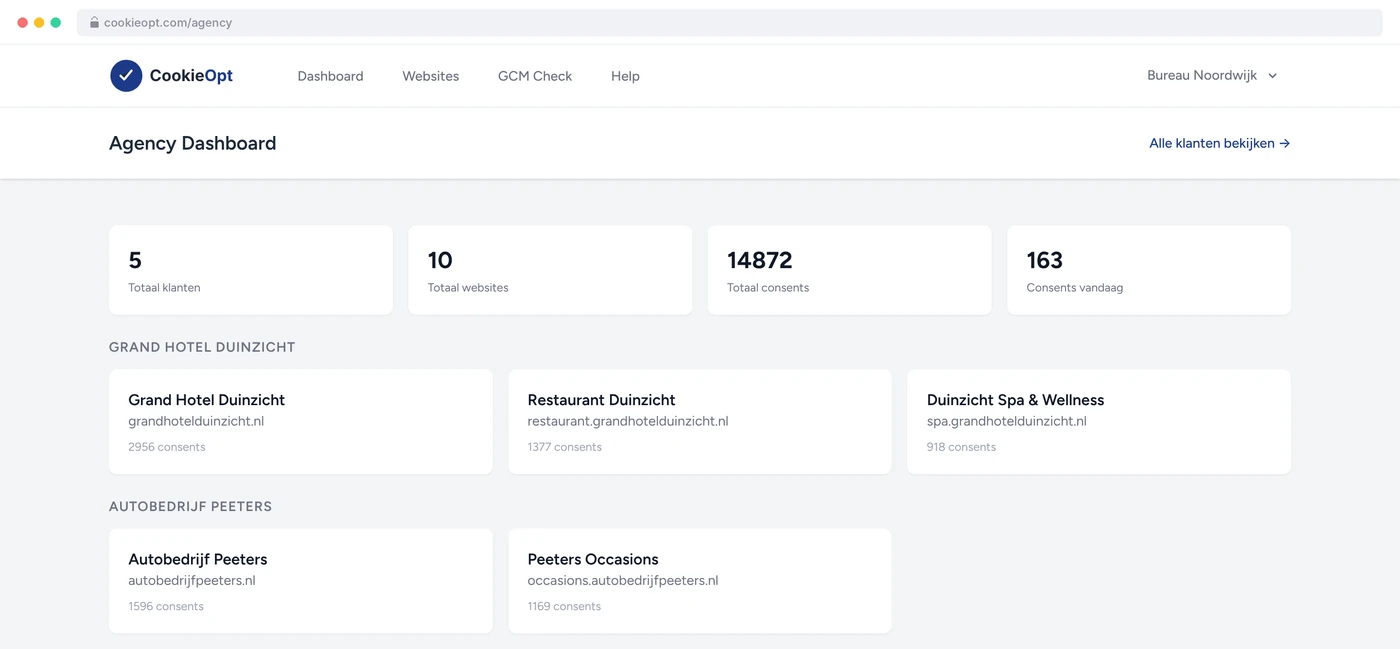Image resolution: width=1400 pixels, height=649 pixels.
Task: Open the Autobedrijf Peeters website card
Action: pos(301,581)
